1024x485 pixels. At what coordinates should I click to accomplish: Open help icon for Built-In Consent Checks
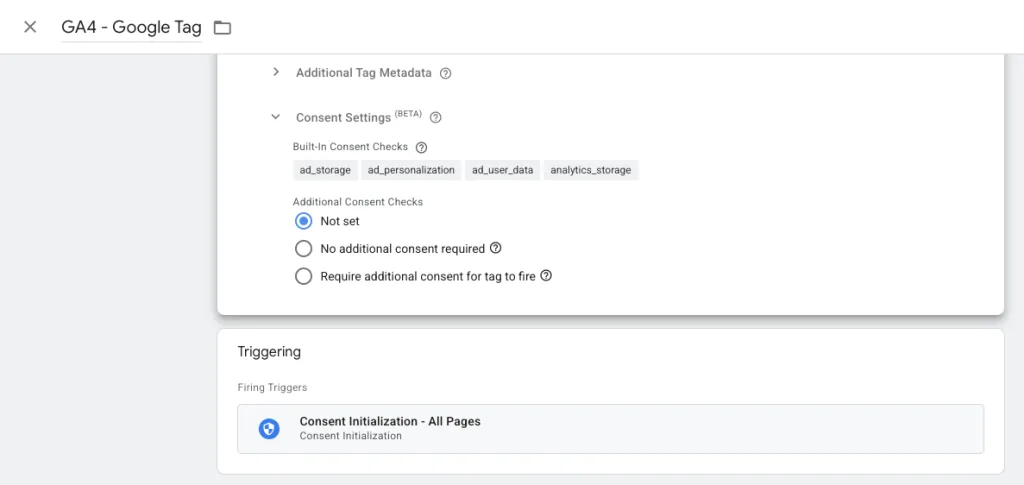(421, 147)
